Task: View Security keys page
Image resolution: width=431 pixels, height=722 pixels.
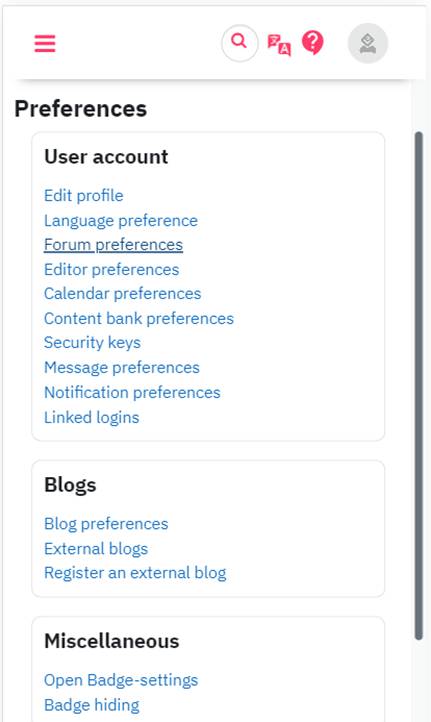Action: pos(93,343)
